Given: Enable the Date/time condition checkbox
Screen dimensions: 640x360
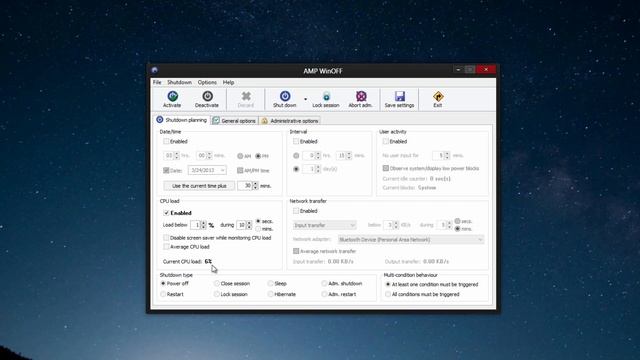Looking at the screenshot, I should pos(166,142).
